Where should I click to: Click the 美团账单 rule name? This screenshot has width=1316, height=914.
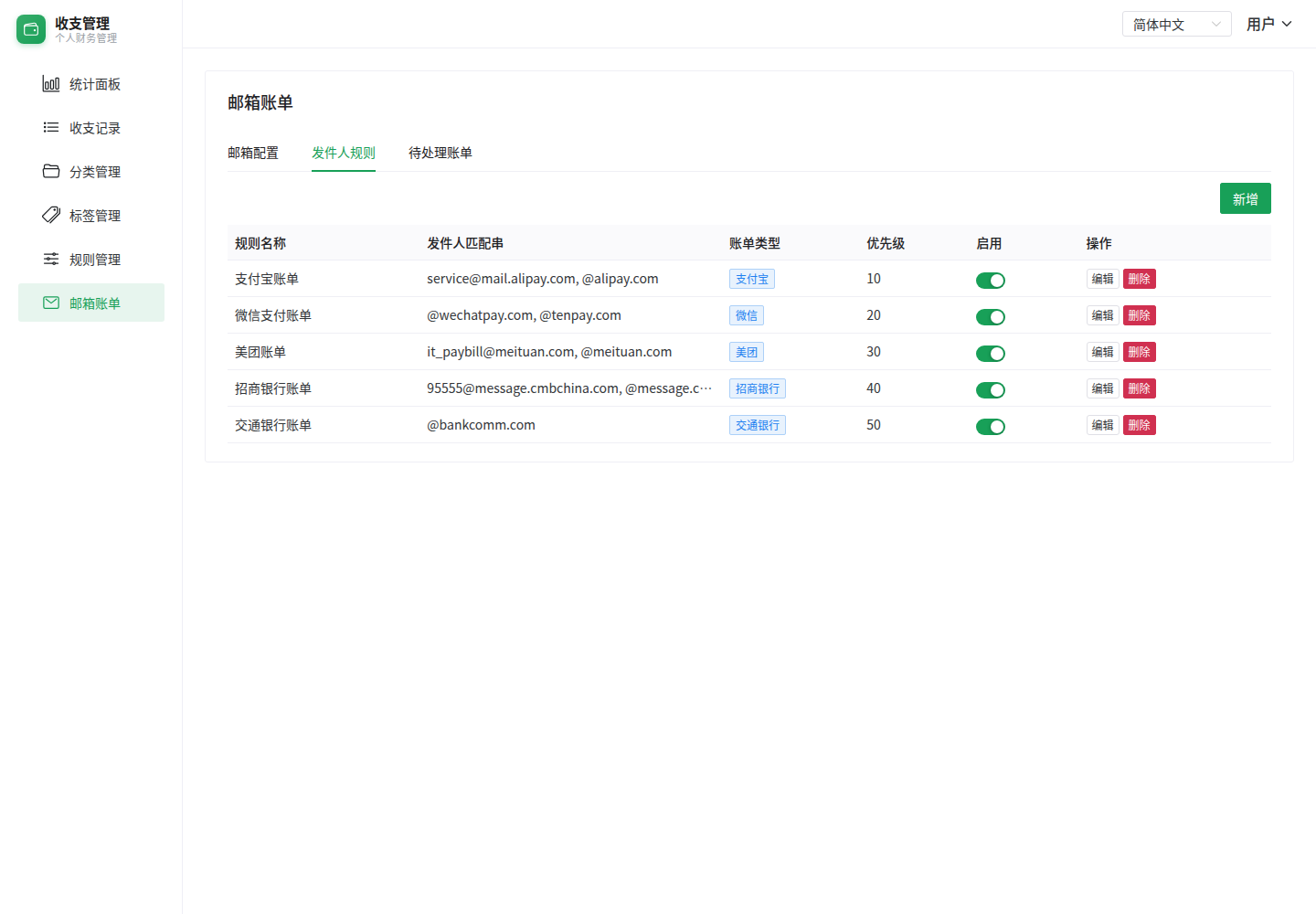[260, 352]
